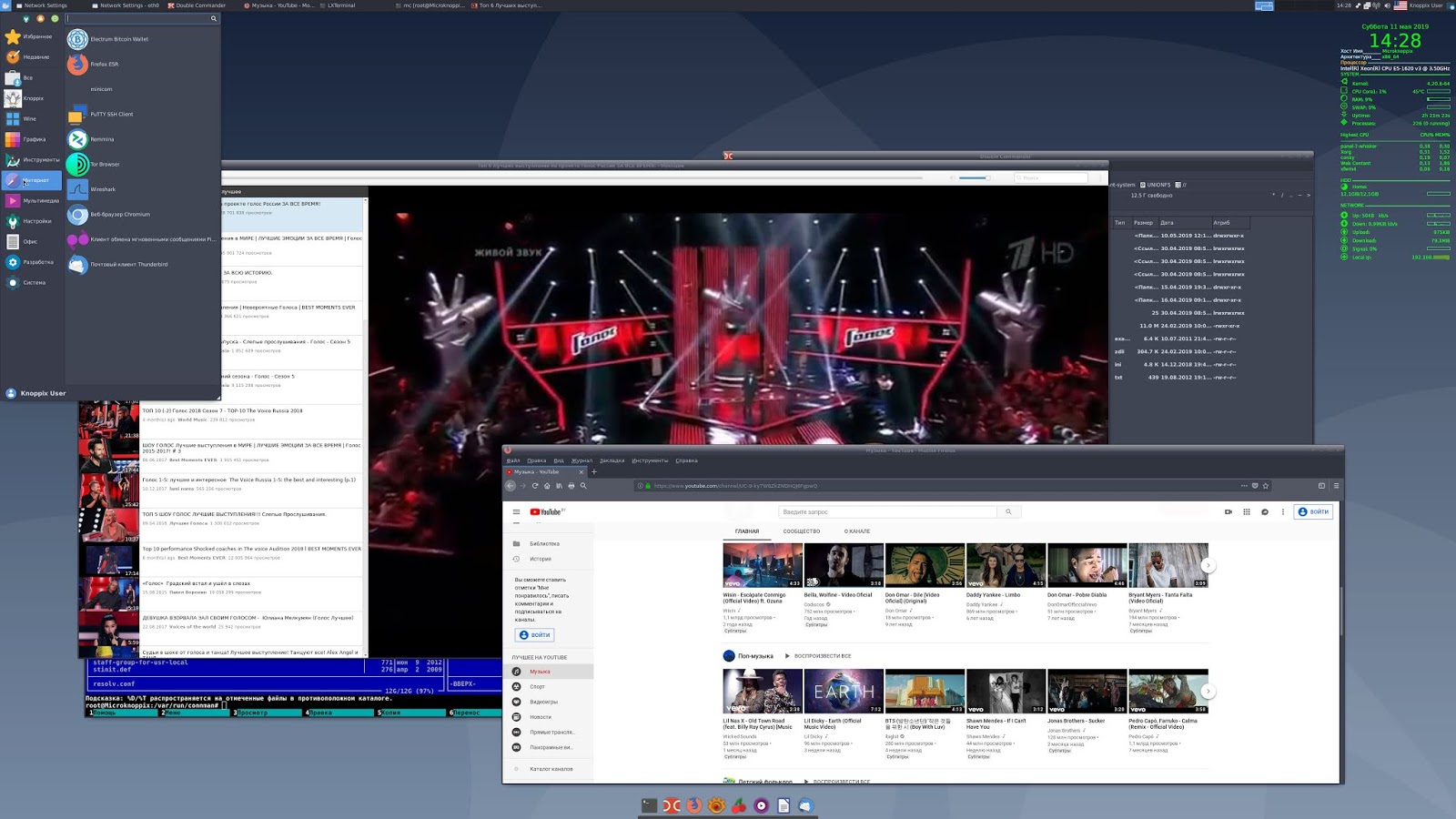The width and height of the screenshot is (1456, 819).
Task: Open the Спорт sidebar entry on YouTube
Action: click(x=548, y=687)
